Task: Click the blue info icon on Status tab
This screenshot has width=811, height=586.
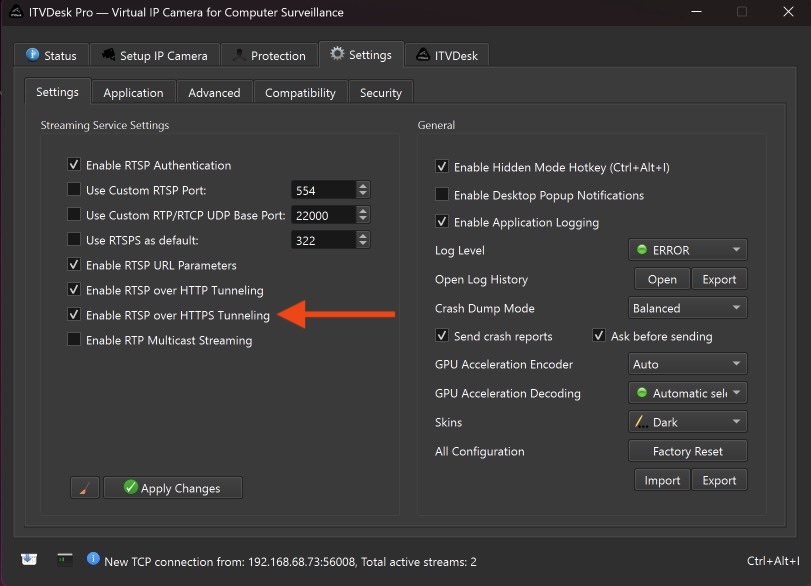Action: pyautogui.click(x=33, y=54)
